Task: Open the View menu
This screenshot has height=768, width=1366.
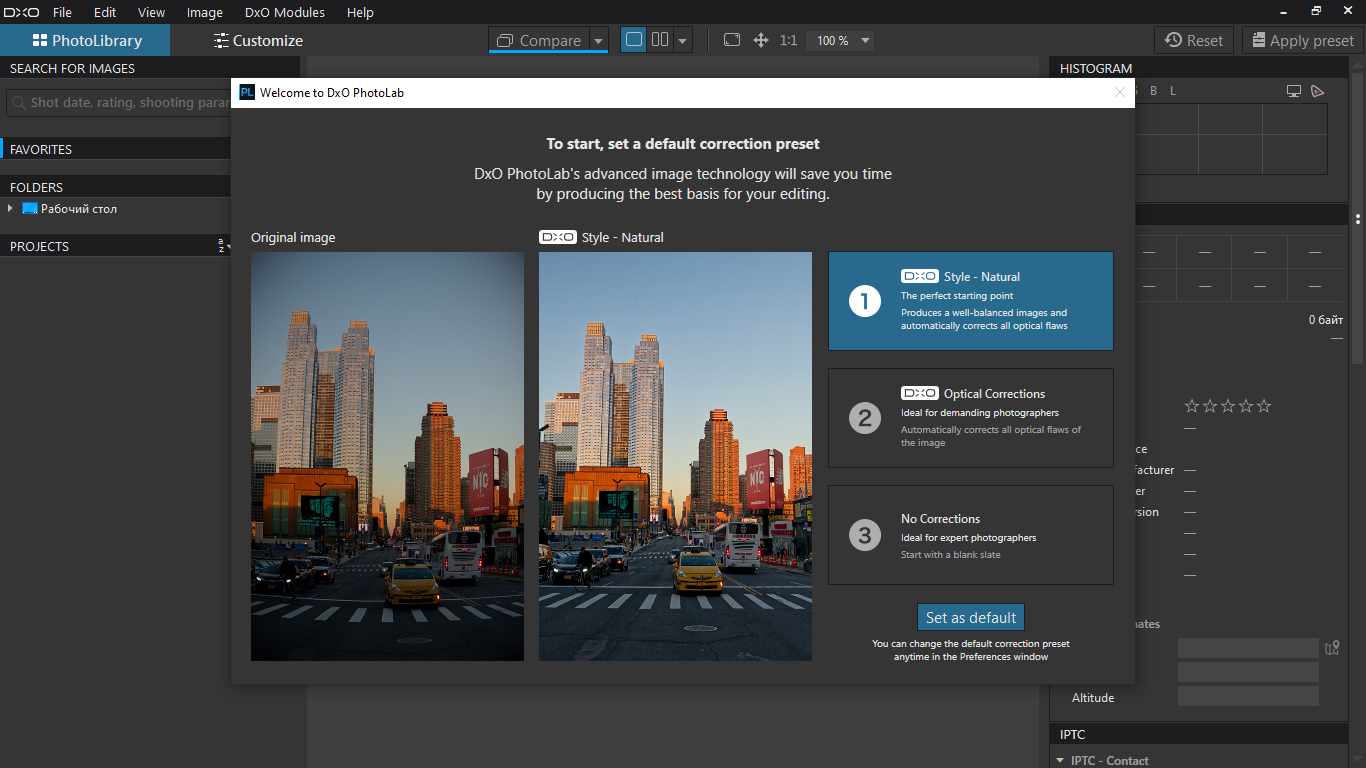Action: (151, 12)
